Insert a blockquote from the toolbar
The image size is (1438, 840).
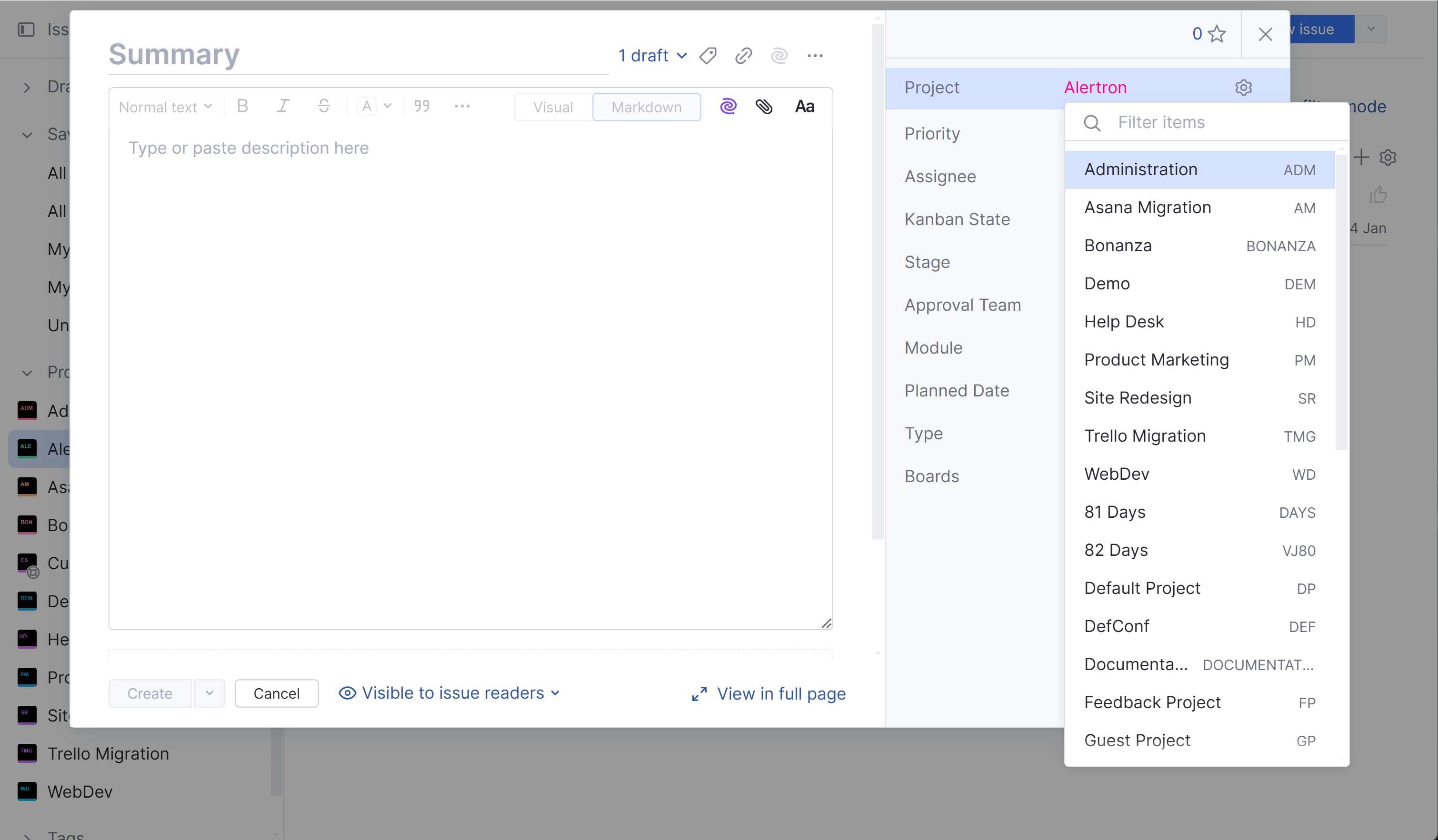(422, 106)
